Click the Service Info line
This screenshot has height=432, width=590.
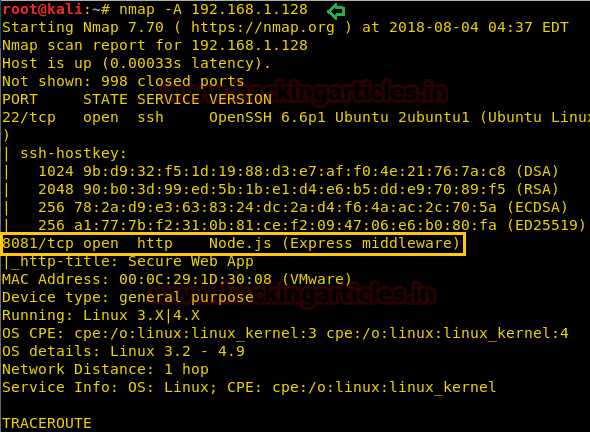pyautogui.click(x=249, y=388)
